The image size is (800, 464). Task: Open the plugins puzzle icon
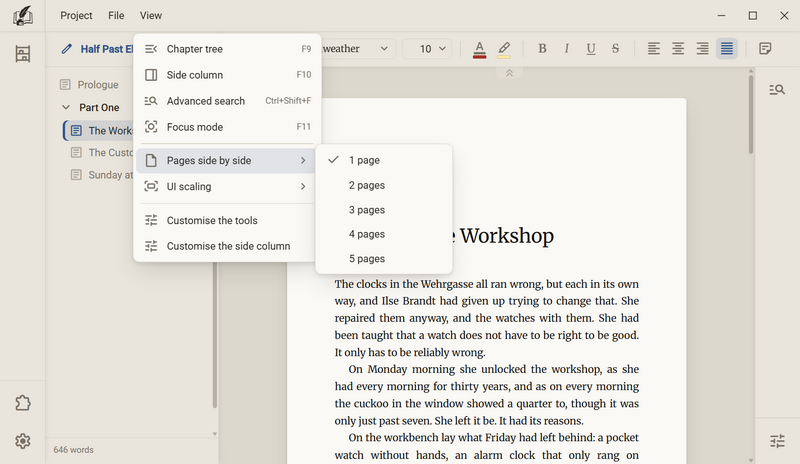pos(22,403)
